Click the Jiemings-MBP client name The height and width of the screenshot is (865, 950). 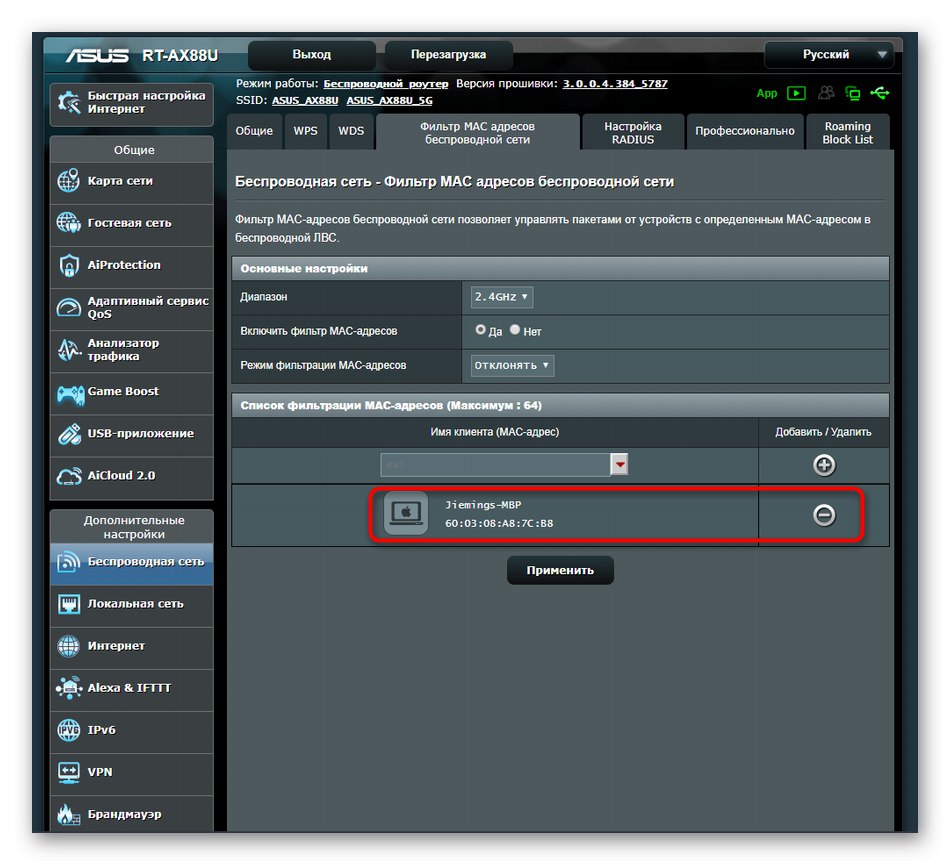(x=483, y=505)
